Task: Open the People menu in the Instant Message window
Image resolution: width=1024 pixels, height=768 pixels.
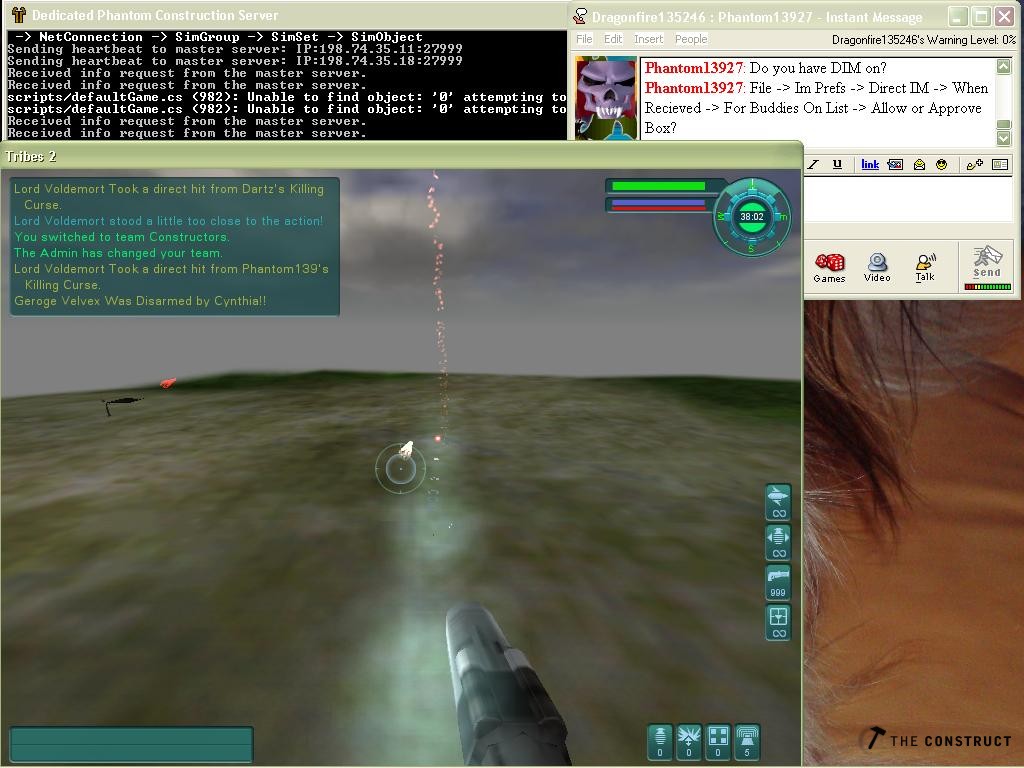Action: (x=691, y=39)
